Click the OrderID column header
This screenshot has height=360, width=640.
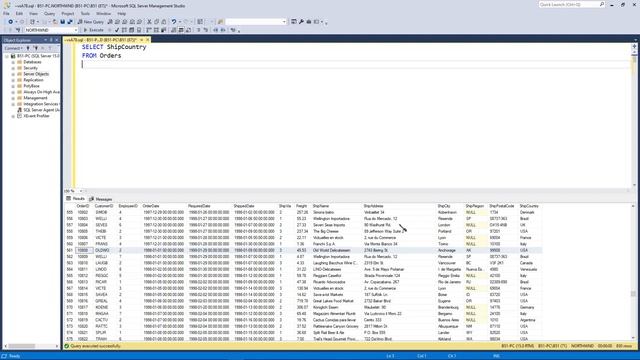[x=83, y=206]
